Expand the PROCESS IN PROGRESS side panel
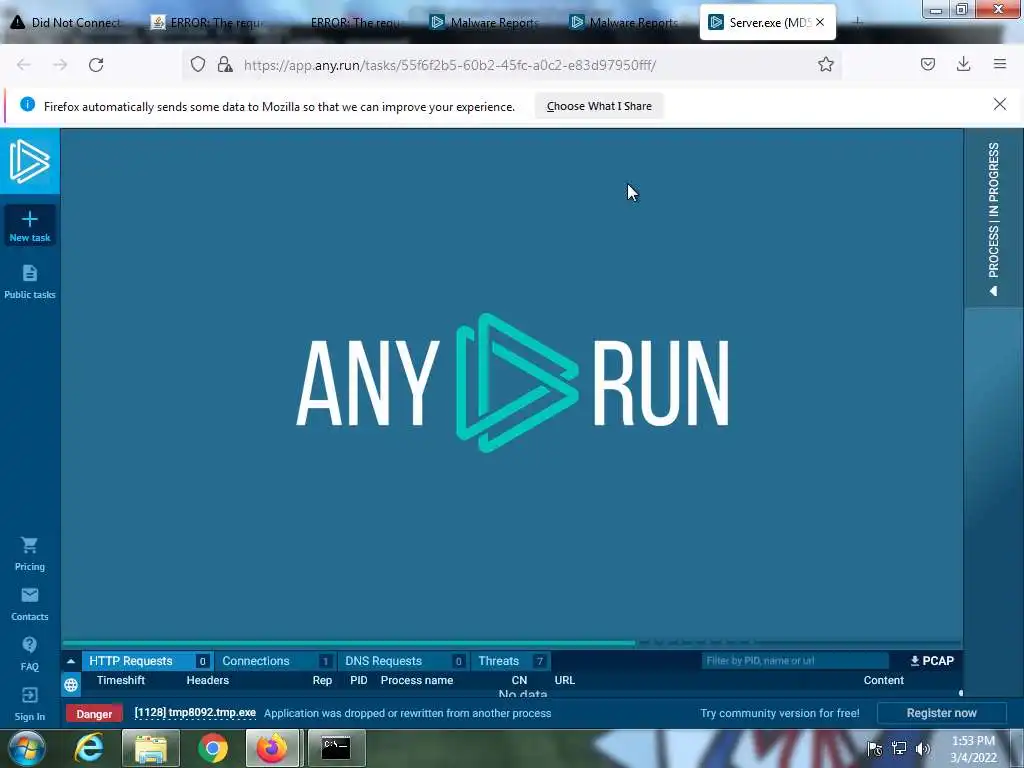Image resolution: width=1024 pixels, height=768 pixels. coord(993,219)
